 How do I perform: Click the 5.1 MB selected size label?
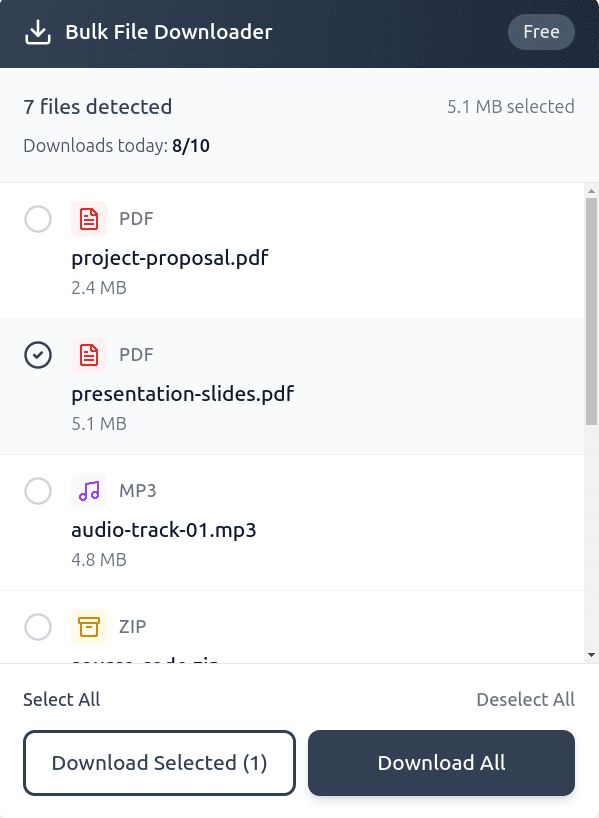511,106
